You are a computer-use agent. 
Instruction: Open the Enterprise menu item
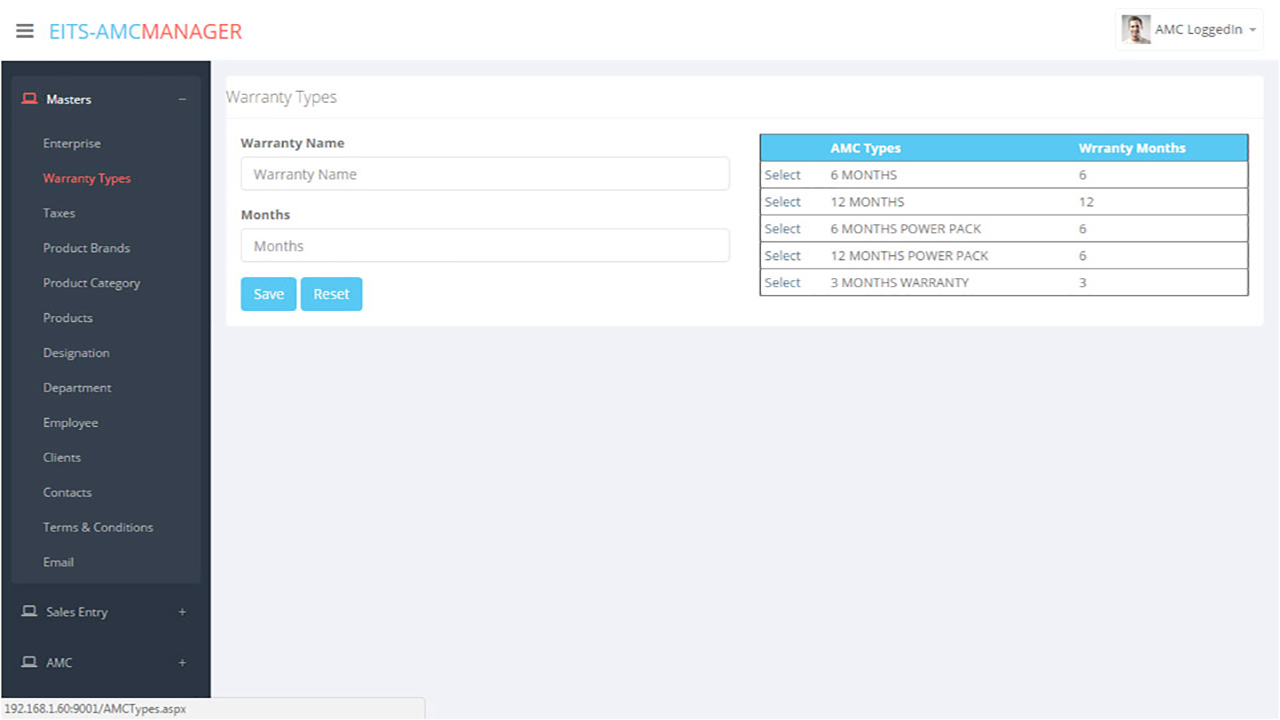click(72, 143)
